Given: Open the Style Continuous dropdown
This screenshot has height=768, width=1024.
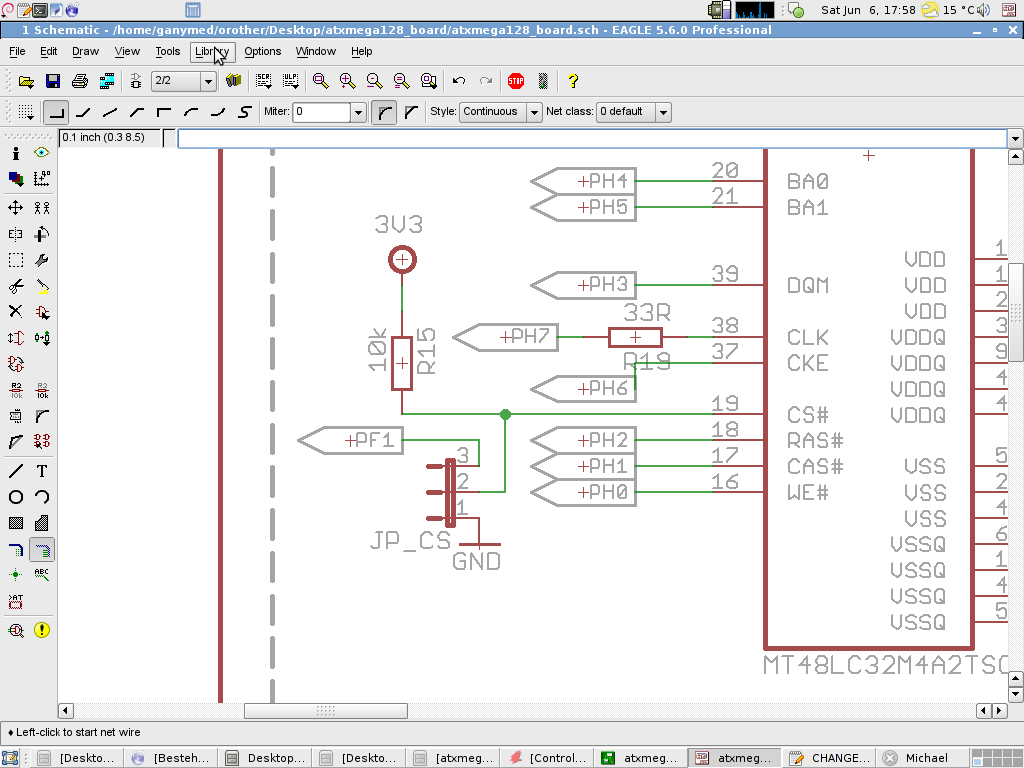Looking at the screenshot, I should (534, 112).
